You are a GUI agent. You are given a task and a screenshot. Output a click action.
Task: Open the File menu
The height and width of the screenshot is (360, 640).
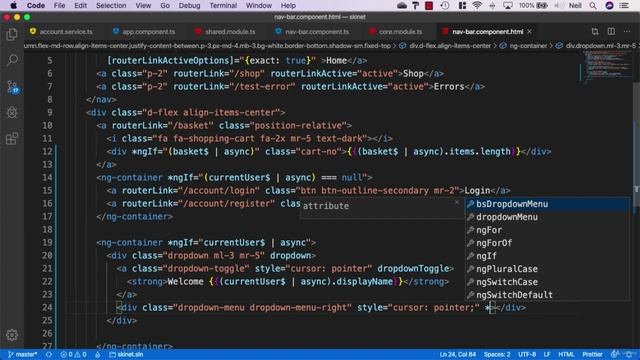pos(59,5)
